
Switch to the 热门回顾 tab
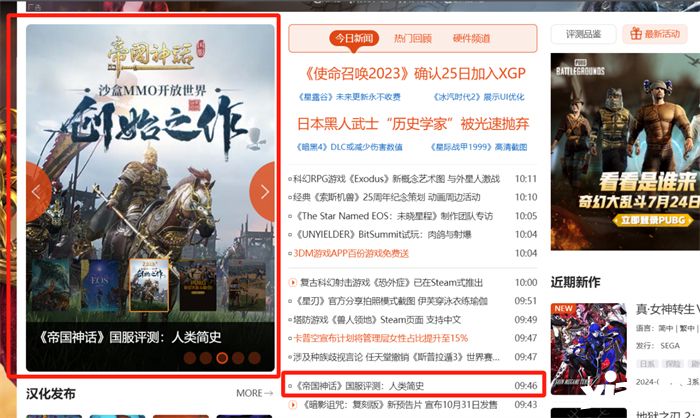[x=413, y=38]
